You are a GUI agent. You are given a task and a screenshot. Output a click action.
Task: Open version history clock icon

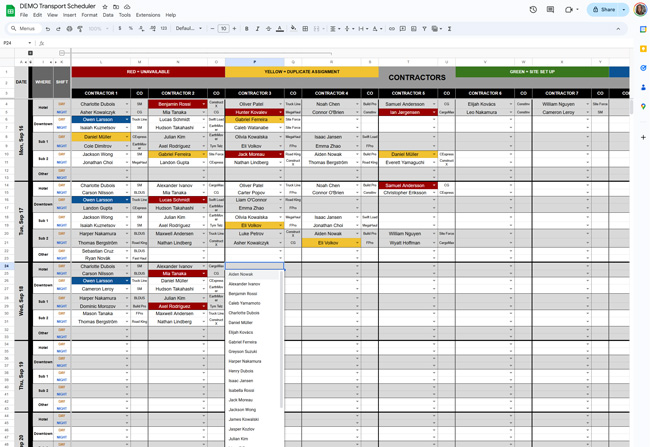click(x=533, y=10)
